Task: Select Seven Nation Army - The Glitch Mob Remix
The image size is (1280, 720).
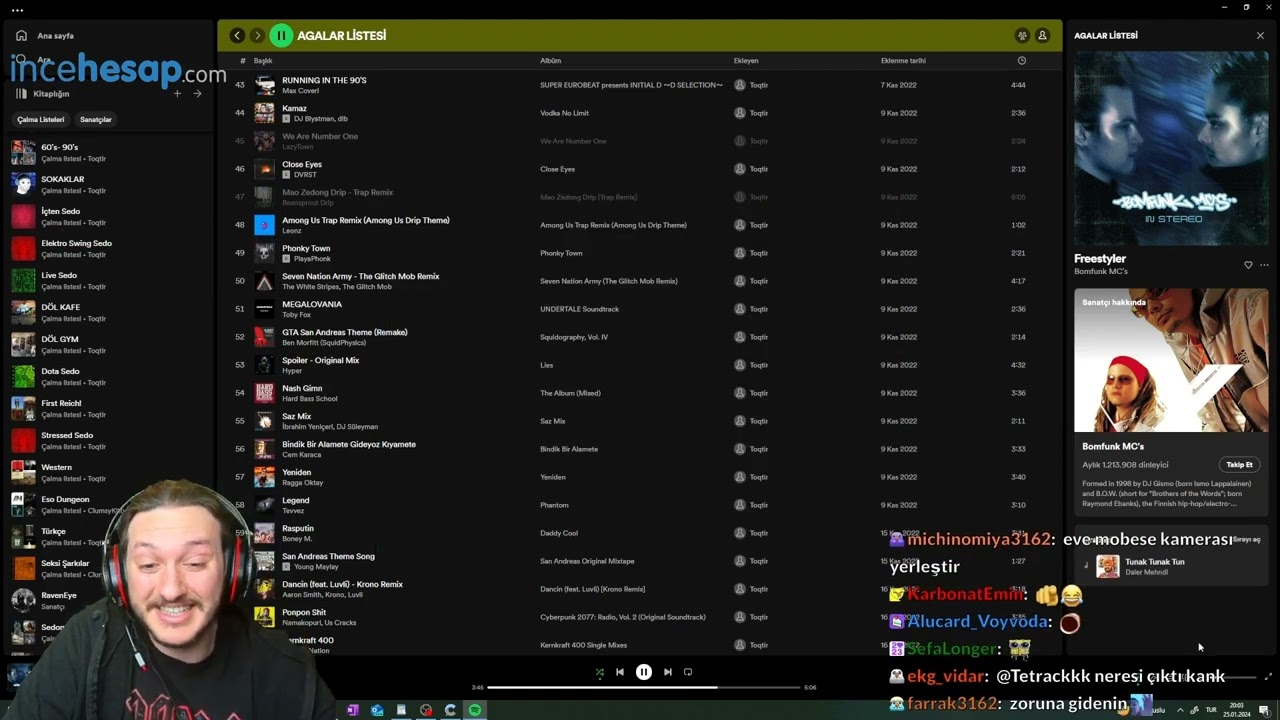Action: (361, 276)
